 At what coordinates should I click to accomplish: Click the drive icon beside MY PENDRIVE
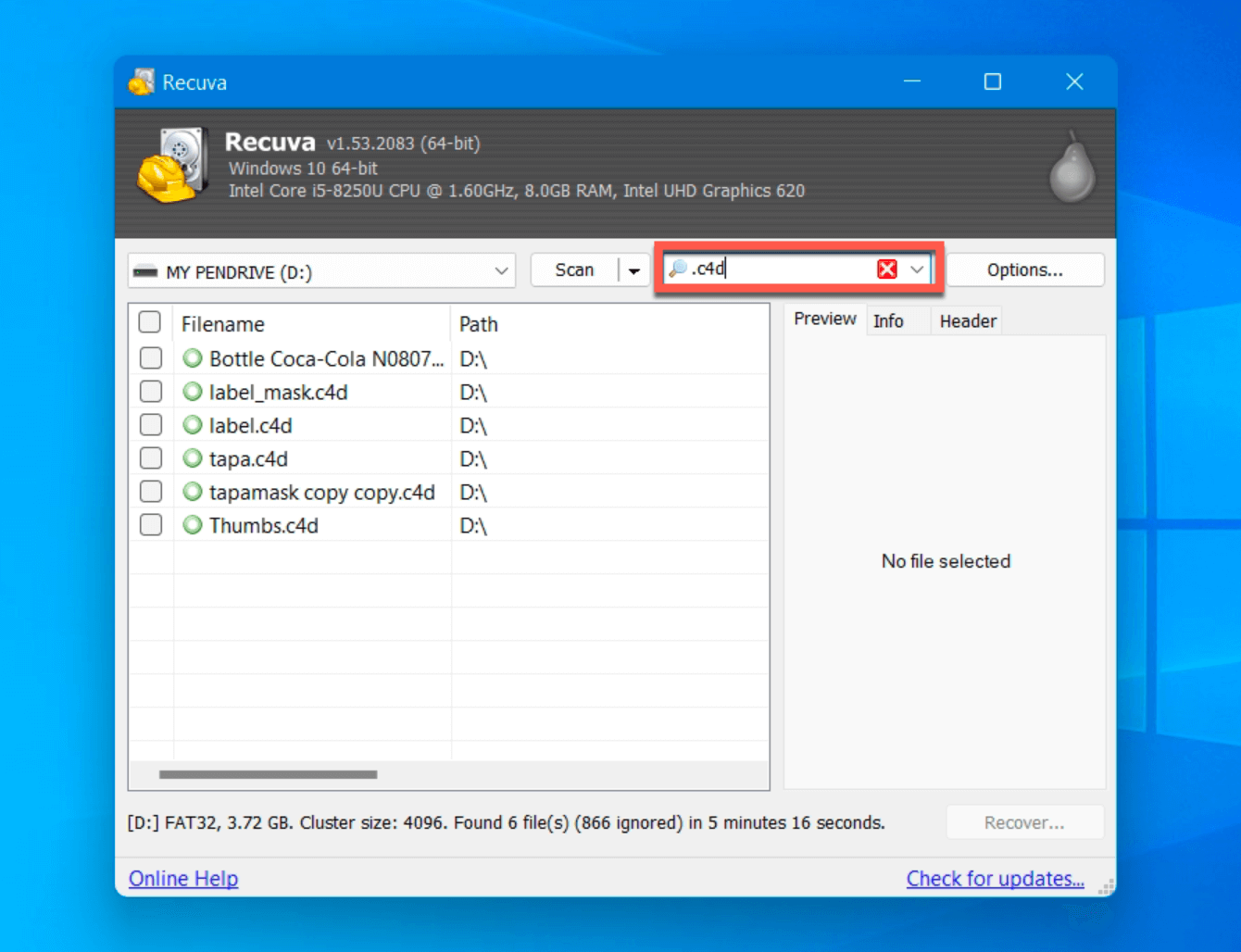pyautogui.click(x=145, y=272)
